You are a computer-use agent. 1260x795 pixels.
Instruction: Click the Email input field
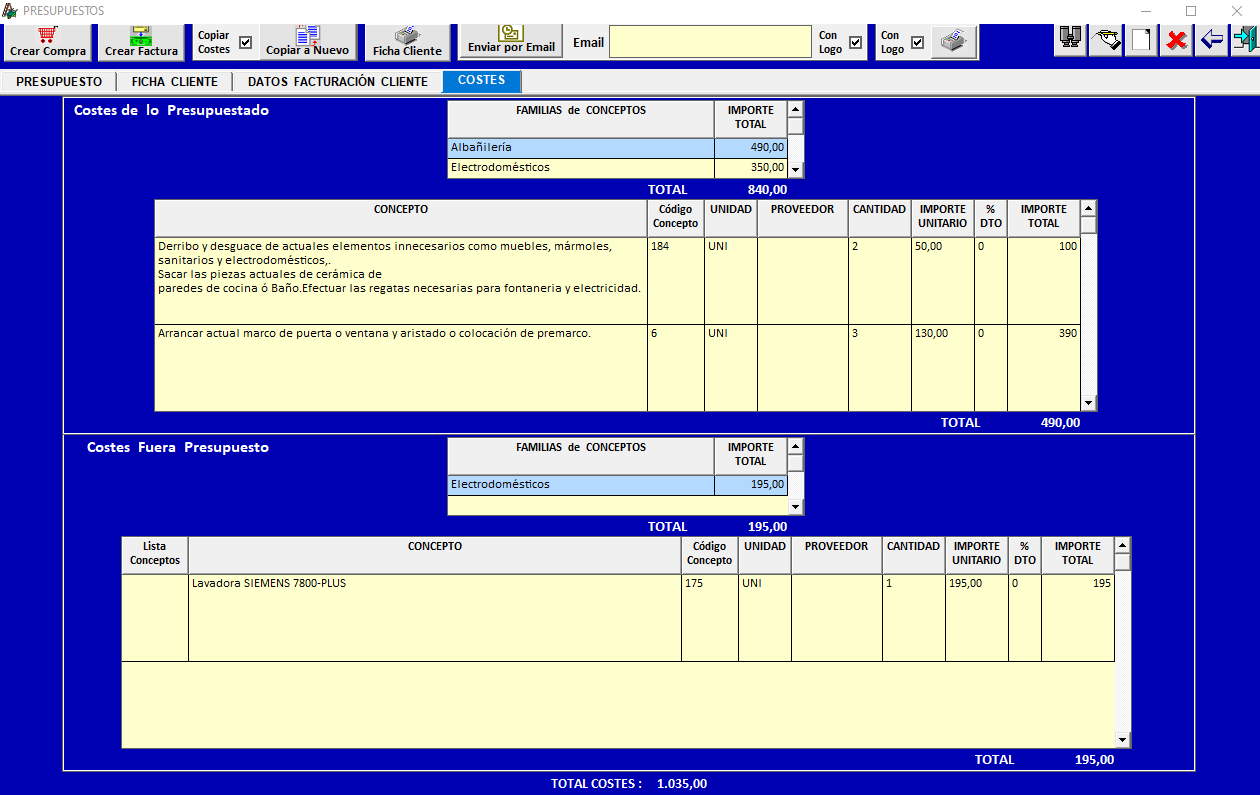710,42
